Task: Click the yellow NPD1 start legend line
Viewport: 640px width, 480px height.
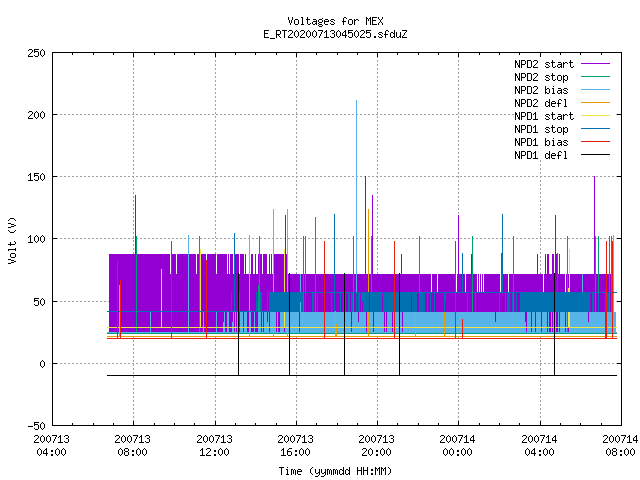Action: click(595, 116)
